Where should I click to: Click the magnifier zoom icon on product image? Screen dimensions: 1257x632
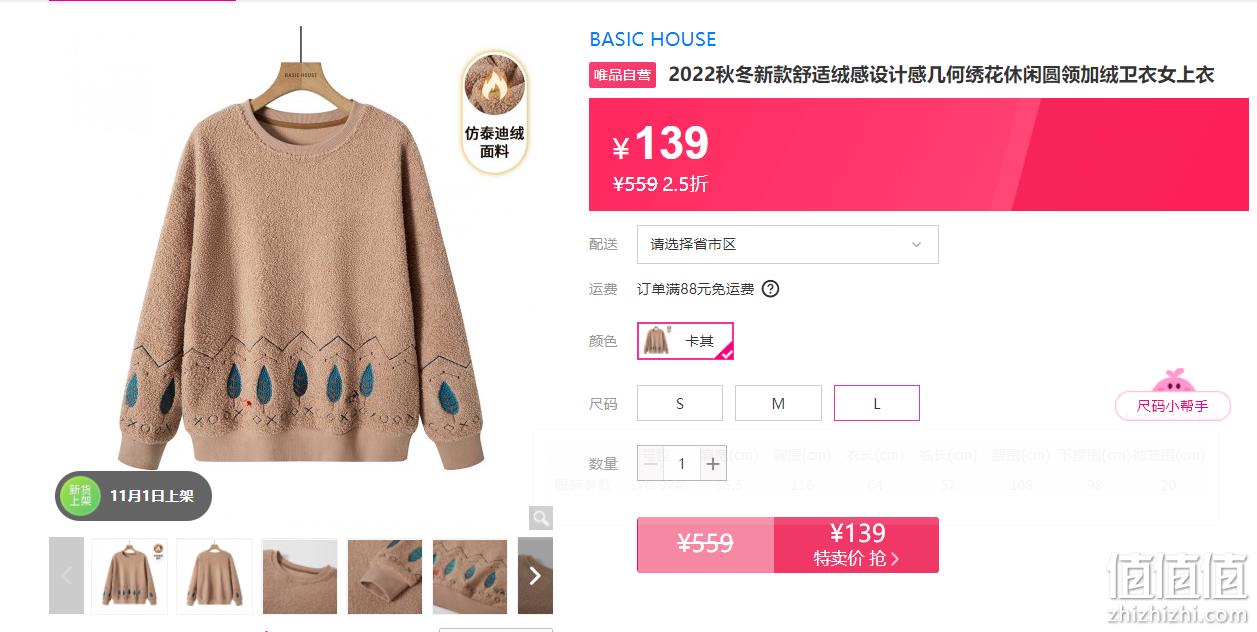tap(541, 517)
